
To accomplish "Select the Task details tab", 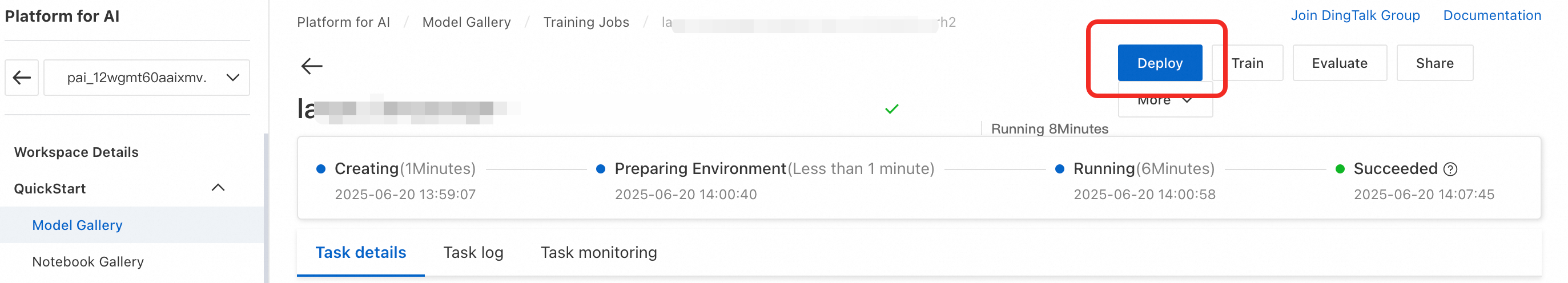I will tap(360, 253).
